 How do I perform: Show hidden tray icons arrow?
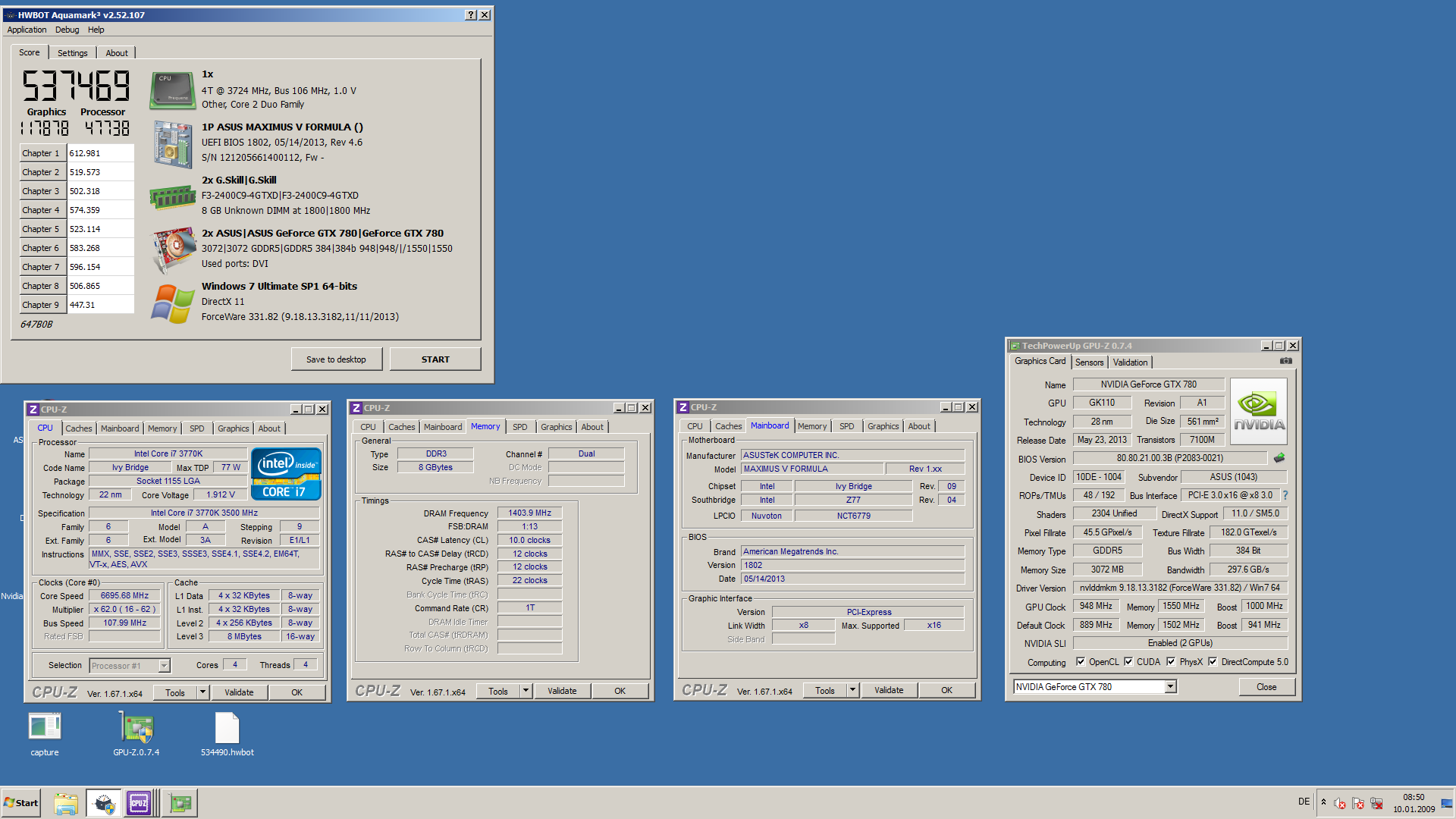[x=1323, y=802]
